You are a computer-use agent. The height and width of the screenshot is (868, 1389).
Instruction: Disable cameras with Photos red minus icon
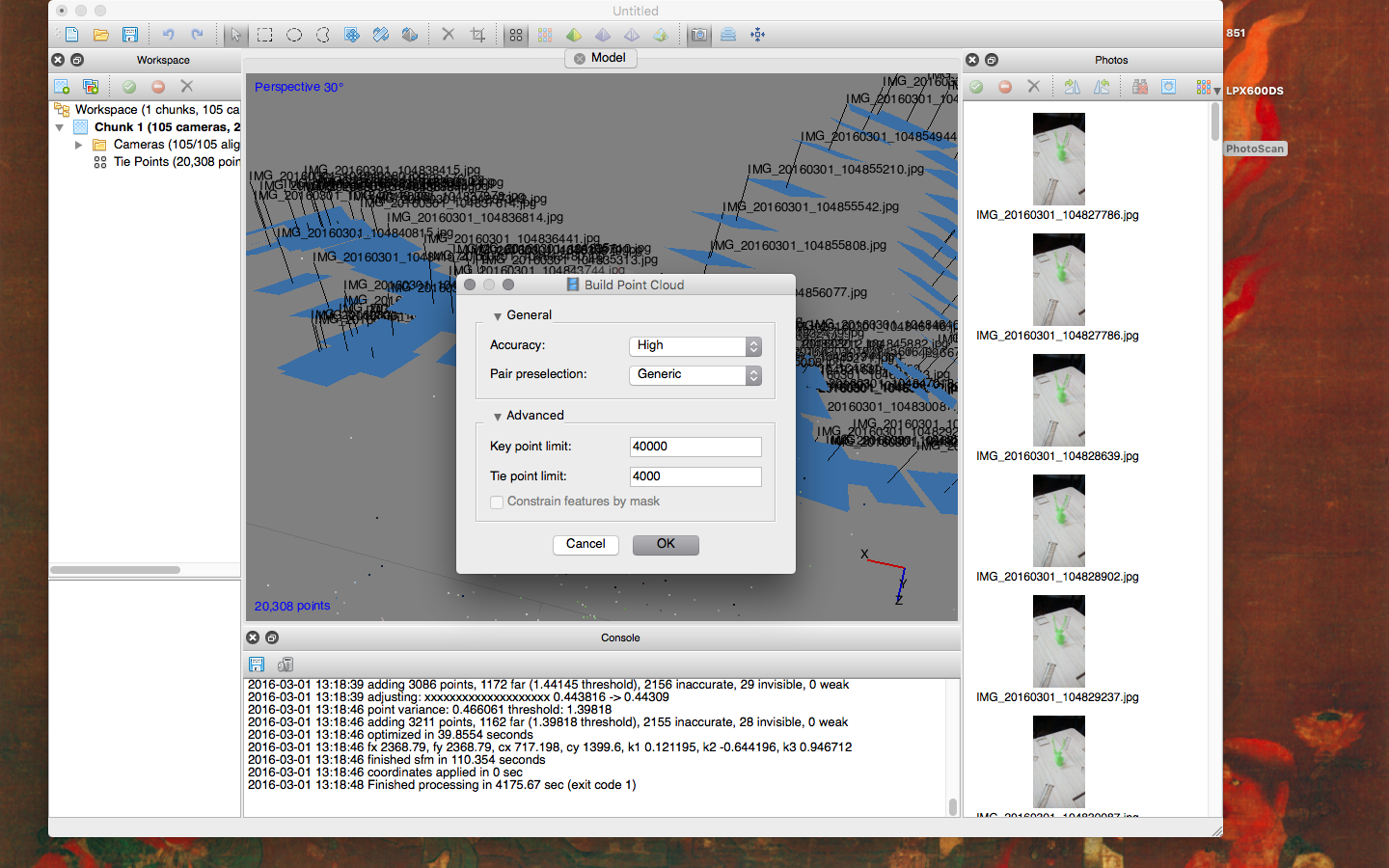tap(1005, 87)
